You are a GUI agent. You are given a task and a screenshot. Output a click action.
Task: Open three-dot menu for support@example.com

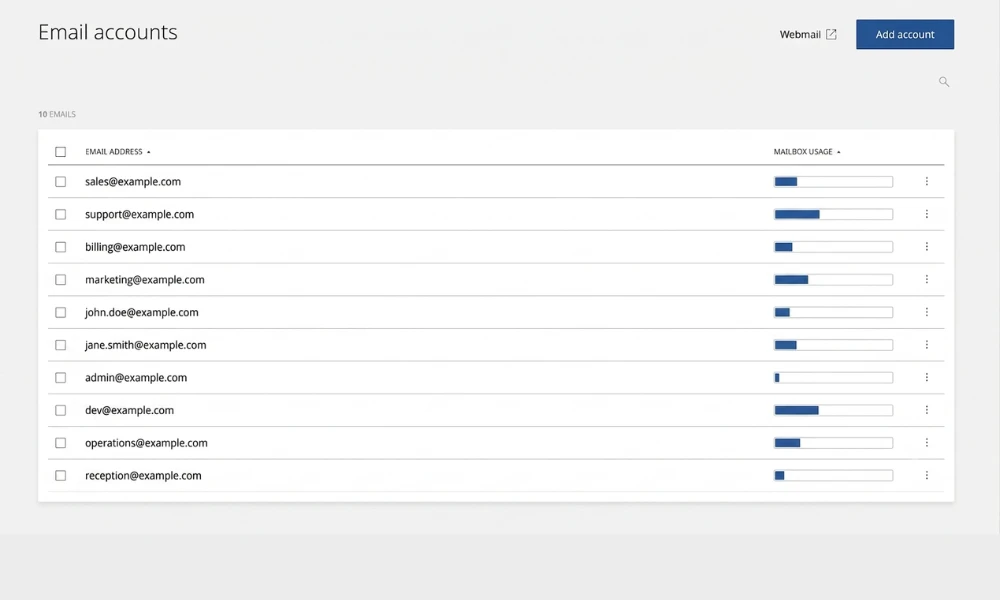click(x=927, y=214)
